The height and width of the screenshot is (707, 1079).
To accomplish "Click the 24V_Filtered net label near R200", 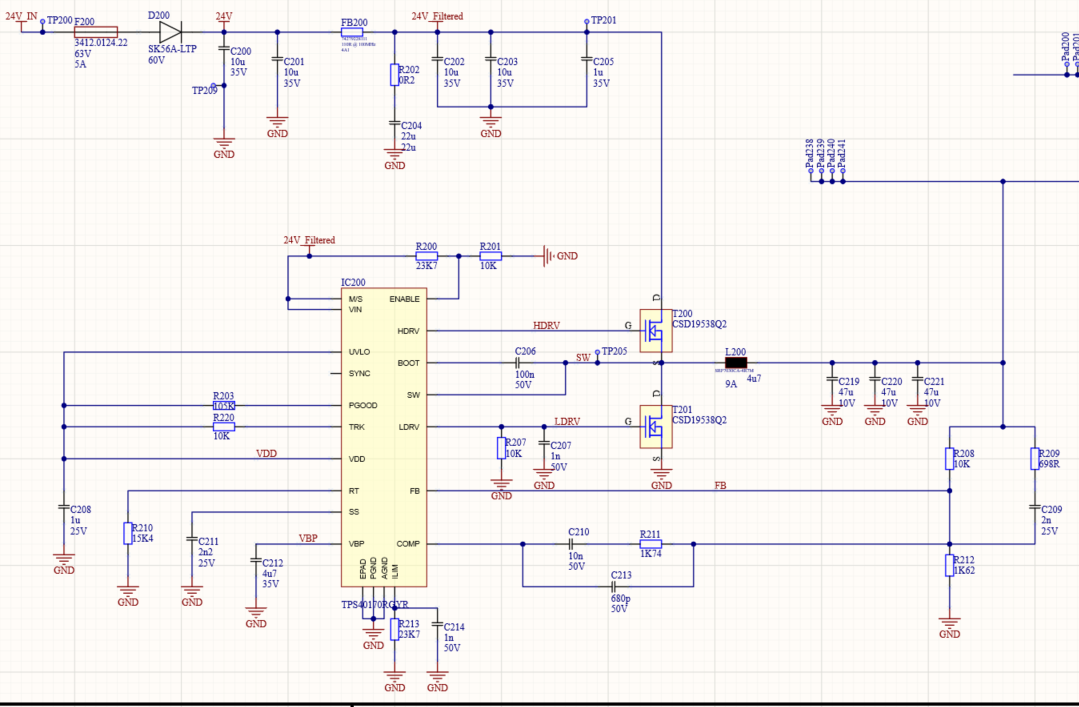I will pos(310,240).
